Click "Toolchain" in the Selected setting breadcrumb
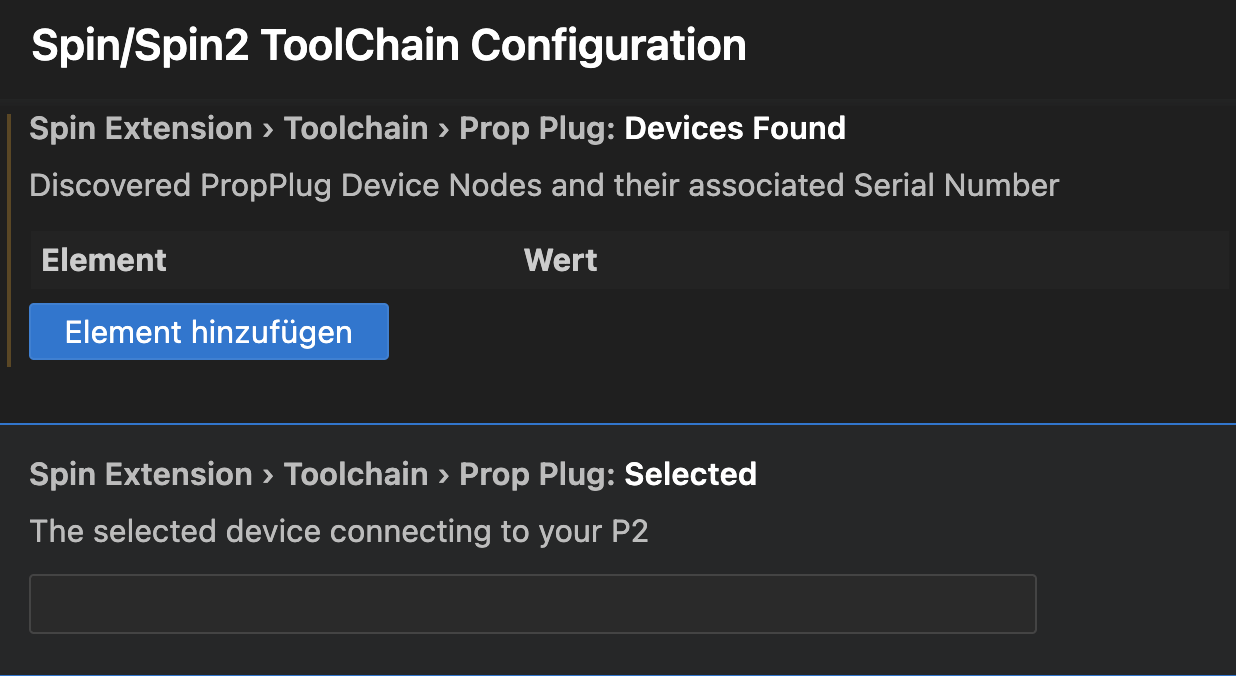This screenshot has width=1236, height=676. tap(356, 474)
